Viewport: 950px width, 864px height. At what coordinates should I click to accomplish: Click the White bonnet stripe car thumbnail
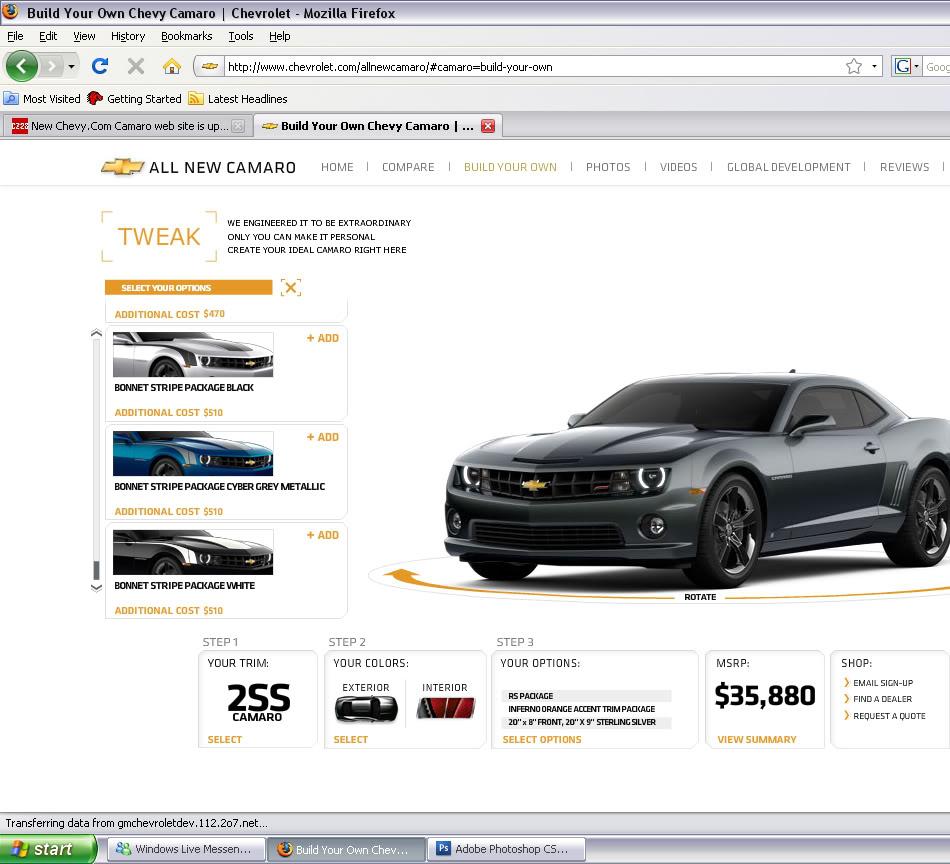click(193, 552)
